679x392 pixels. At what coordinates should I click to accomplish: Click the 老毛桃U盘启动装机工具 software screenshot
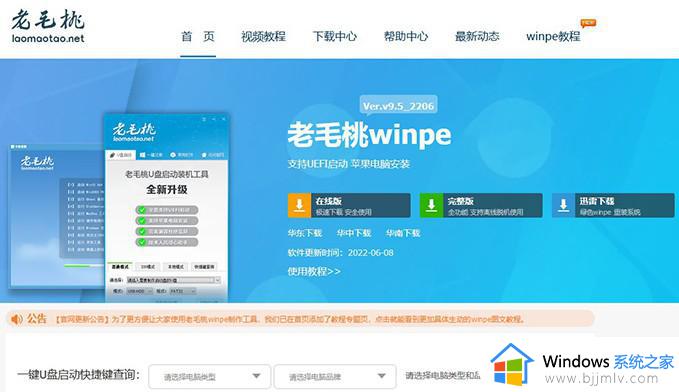167,208
